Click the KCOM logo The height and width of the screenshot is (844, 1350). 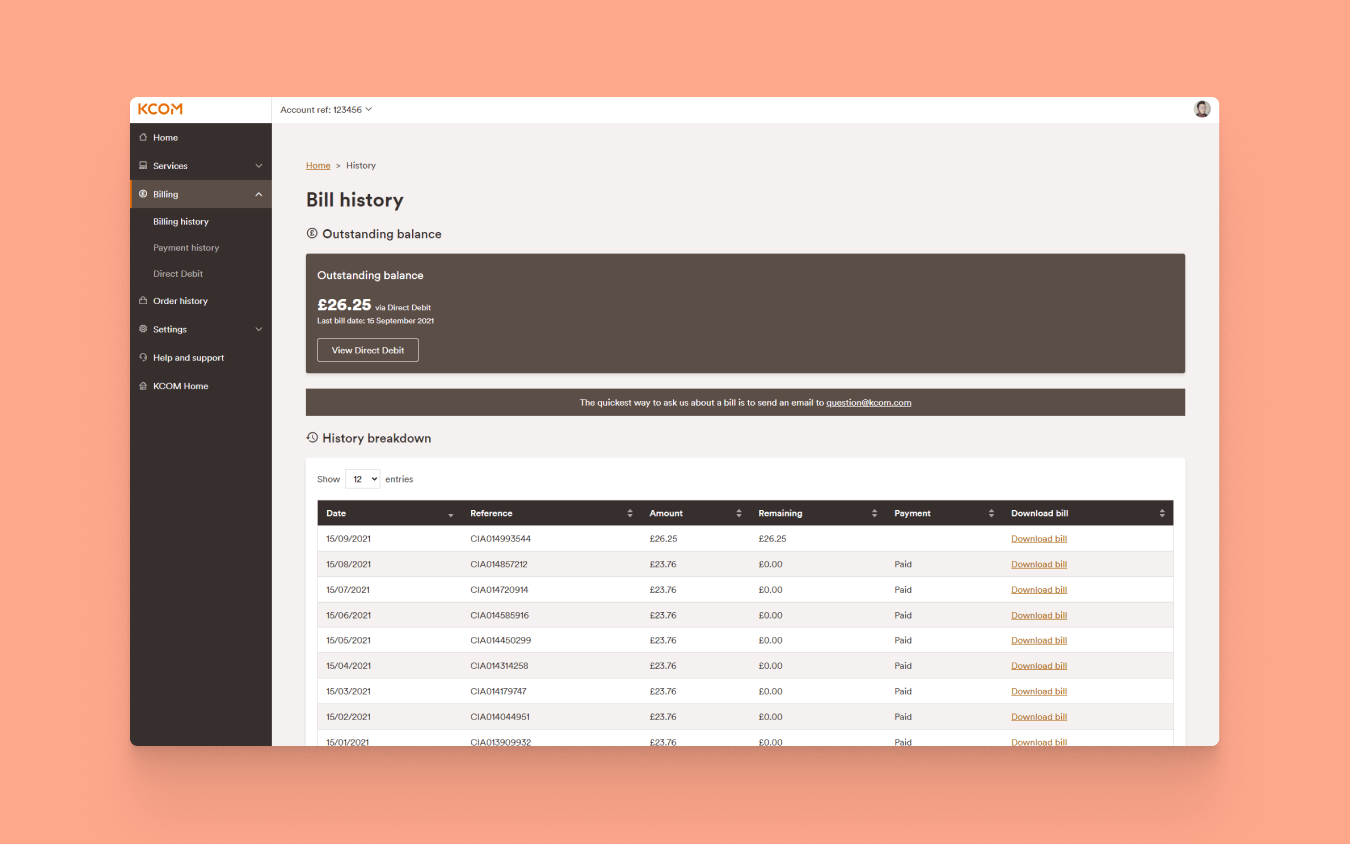(161, 109)
